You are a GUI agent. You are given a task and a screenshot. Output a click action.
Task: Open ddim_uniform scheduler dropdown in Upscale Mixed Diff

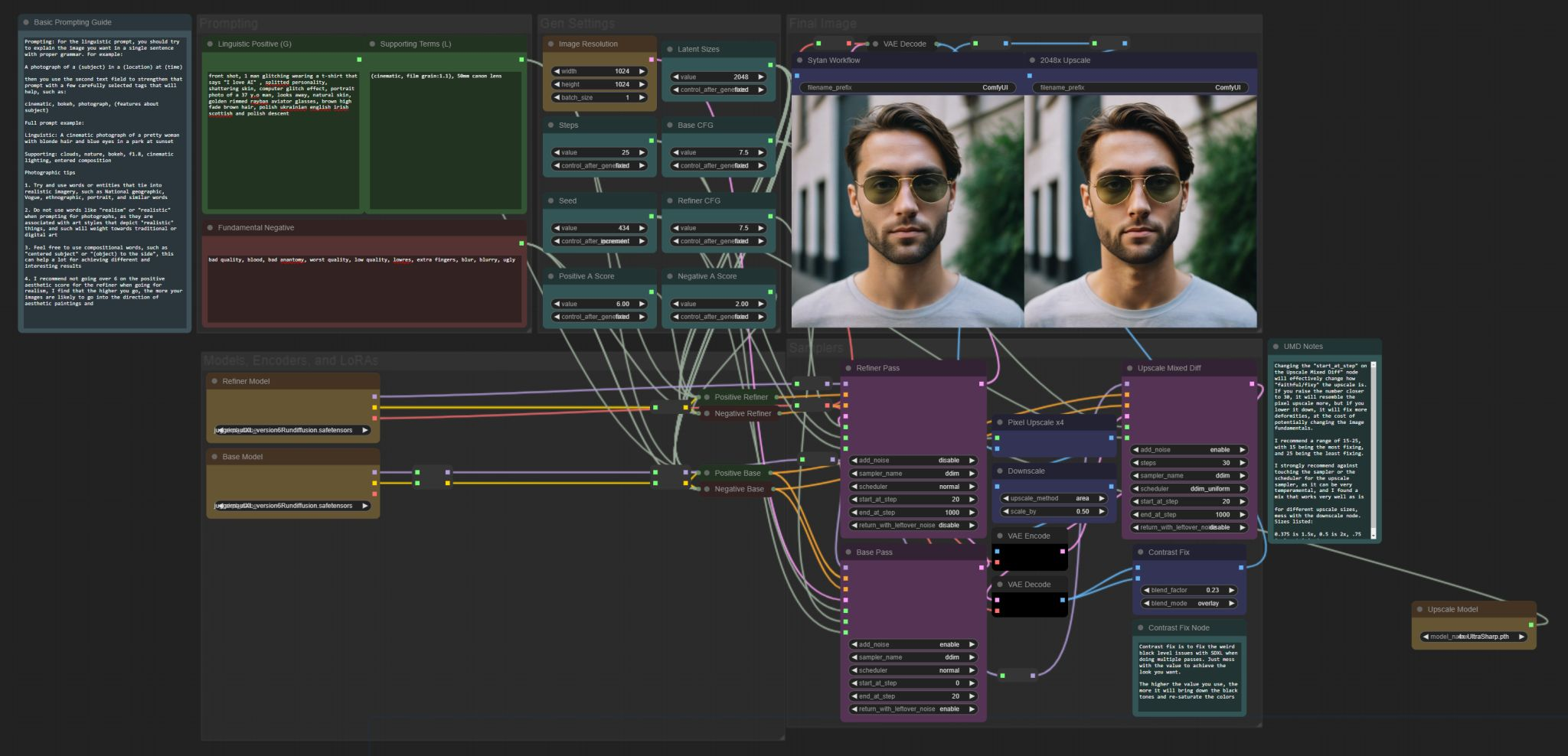[1189, 489]
